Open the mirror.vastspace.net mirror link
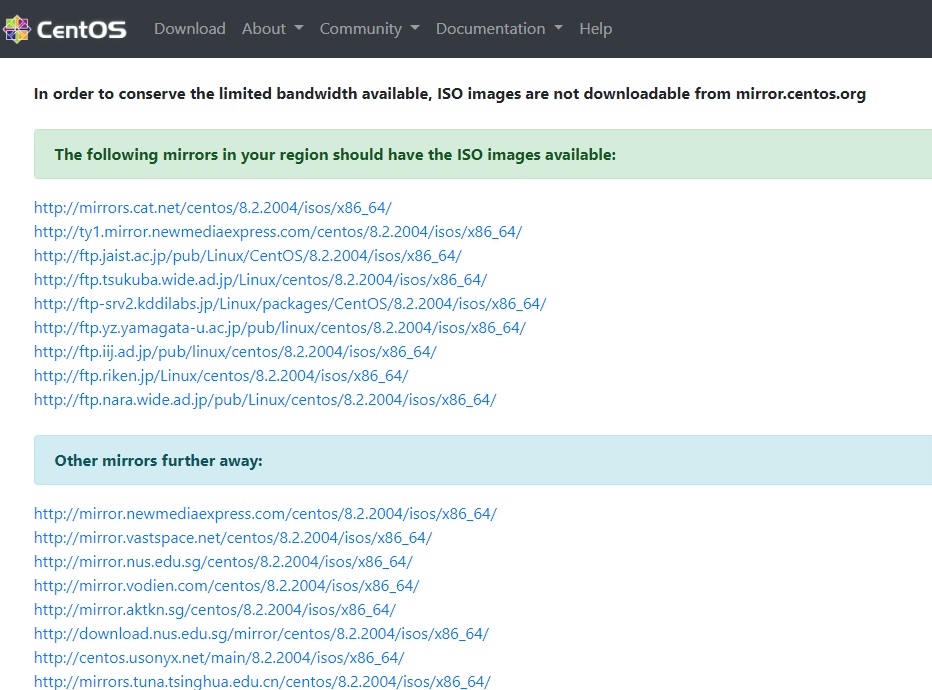Screen dimensions: 932x690 233,537
